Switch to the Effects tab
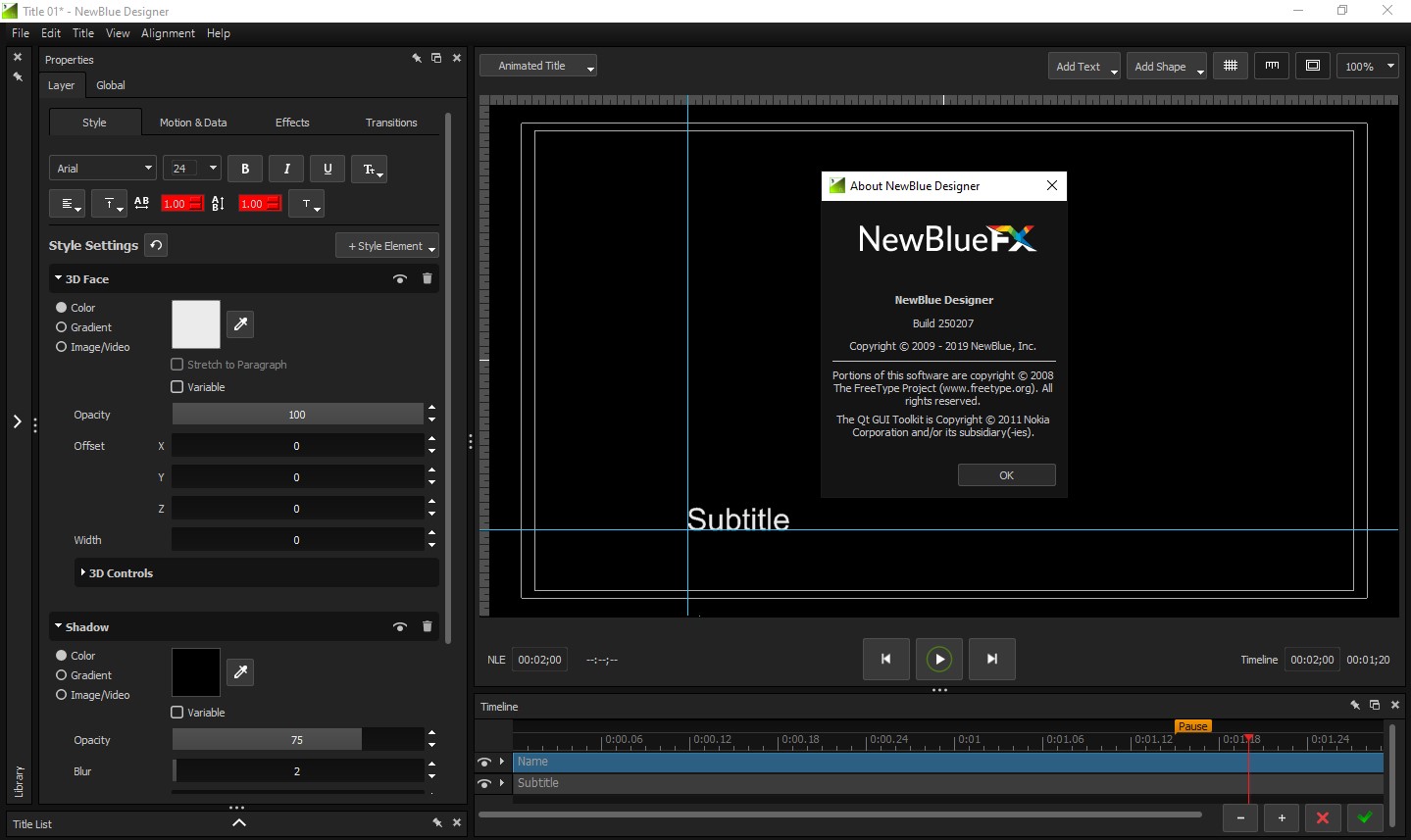Image resolution: width=1411 pixels, height=840 pixels. [291, 122]
